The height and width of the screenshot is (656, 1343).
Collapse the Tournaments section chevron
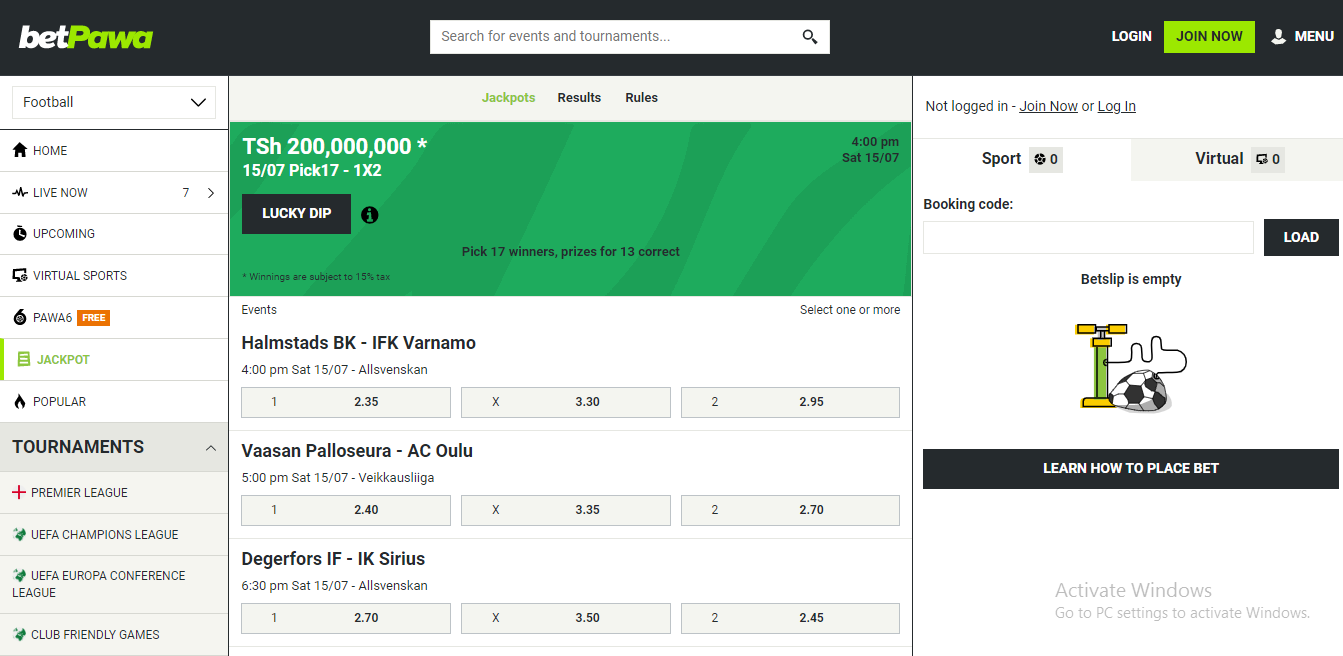tap(210, 448)
